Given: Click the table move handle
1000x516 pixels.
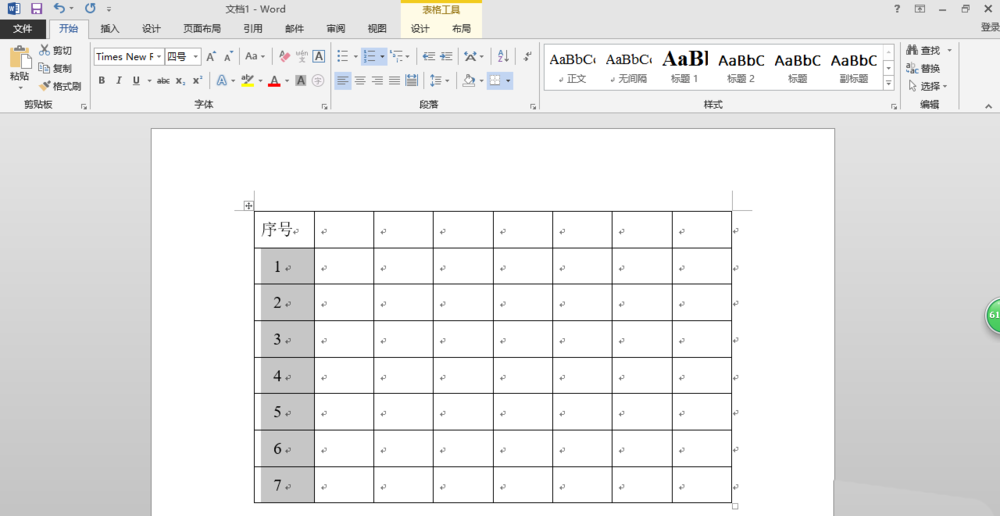Looking at the screenshot, I should (249, 205).
